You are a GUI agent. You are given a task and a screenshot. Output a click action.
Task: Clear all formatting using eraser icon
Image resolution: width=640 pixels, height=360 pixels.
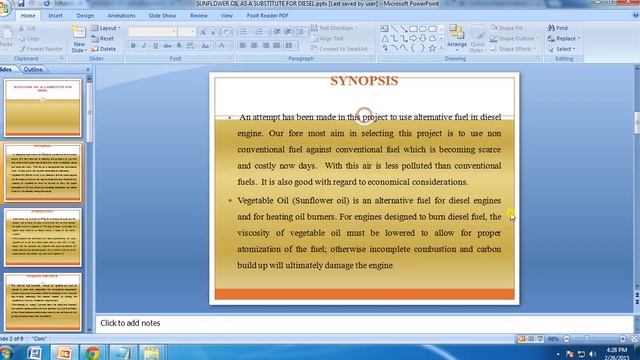pyautogui.click(x=227, y=32)
